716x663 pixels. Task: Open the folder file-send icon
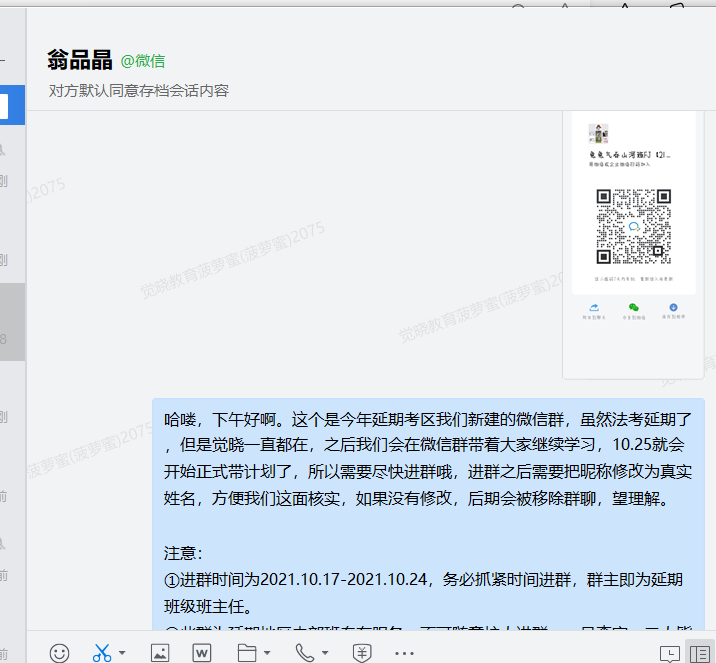coord(247,653)
